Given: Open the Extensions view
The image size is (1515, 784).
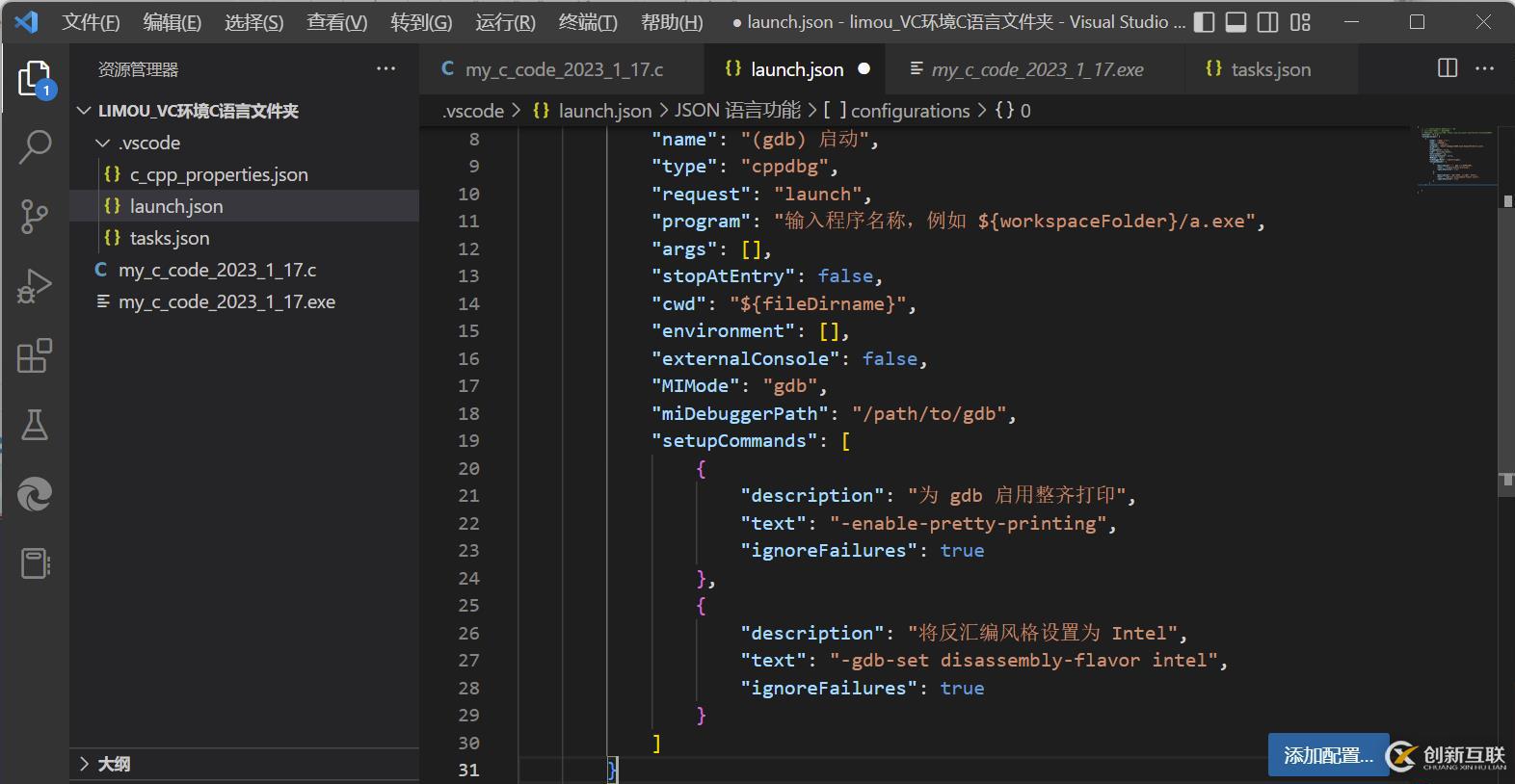Looking at the screenshot, I should tap(35, 355).
